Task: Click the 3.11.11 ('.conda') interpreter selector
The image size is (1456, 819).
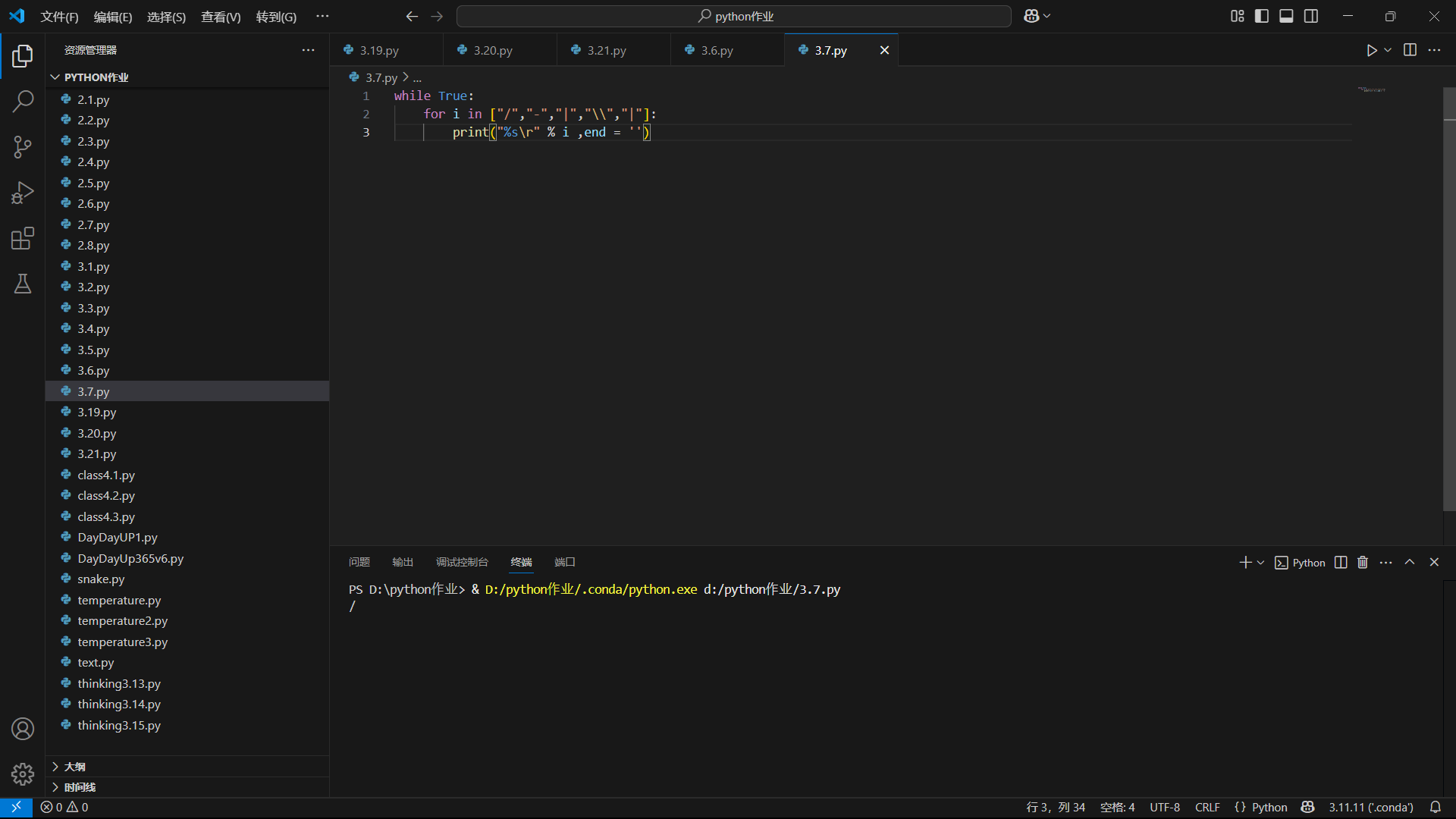Action: click(1370, 807)
